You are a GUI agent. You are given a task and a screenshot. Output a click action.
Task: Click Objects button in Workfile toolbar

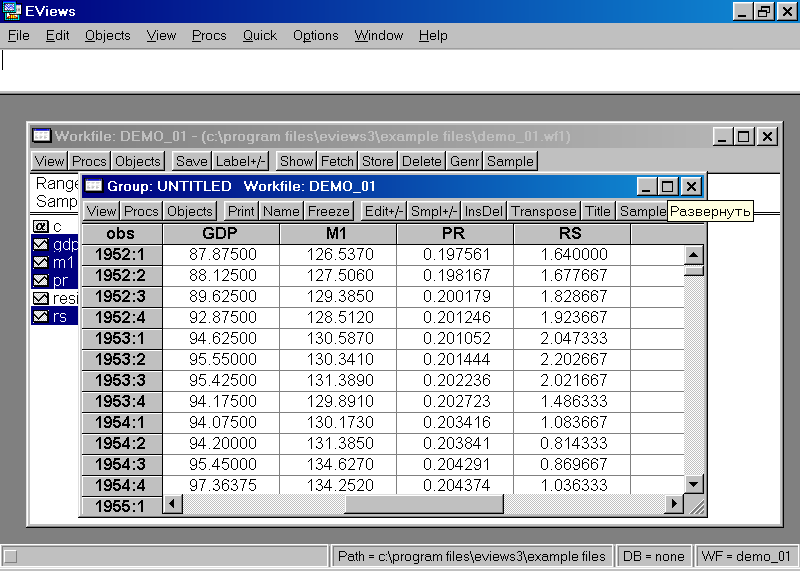pos(138,161)
